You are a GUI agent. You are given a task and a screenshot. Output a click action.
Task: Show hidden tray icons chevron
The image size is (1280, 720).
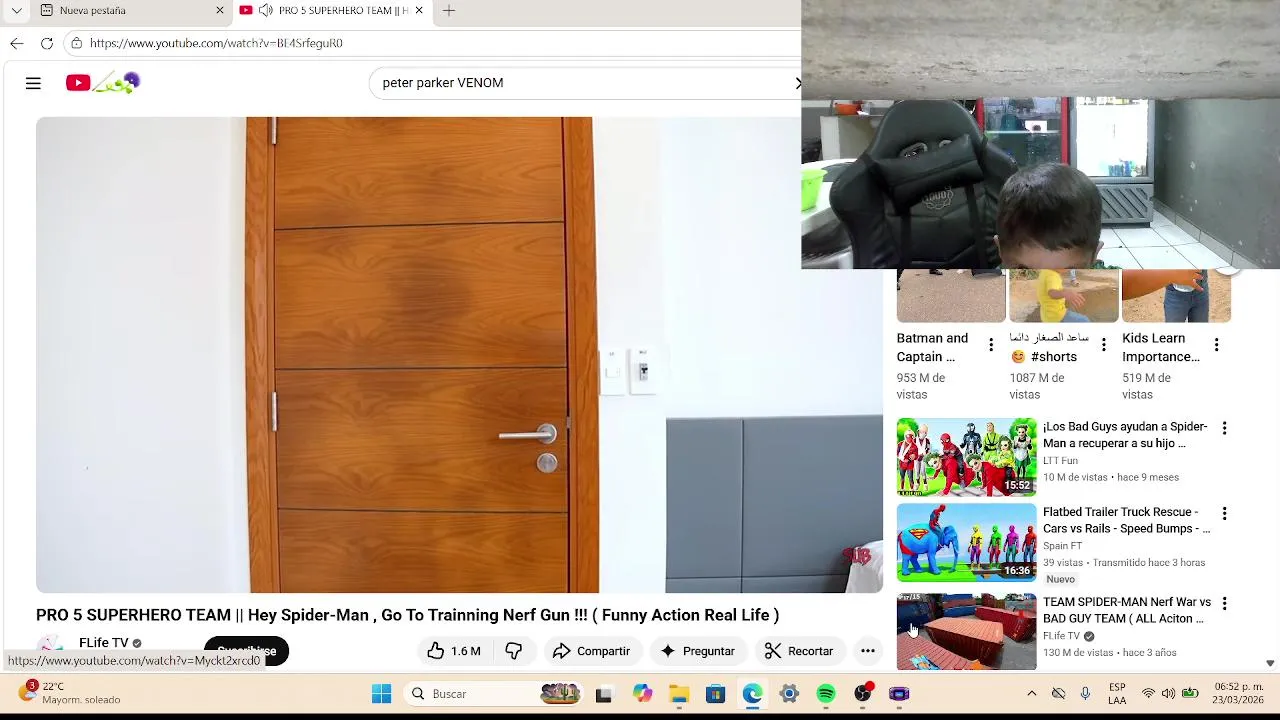[1032, 694]
